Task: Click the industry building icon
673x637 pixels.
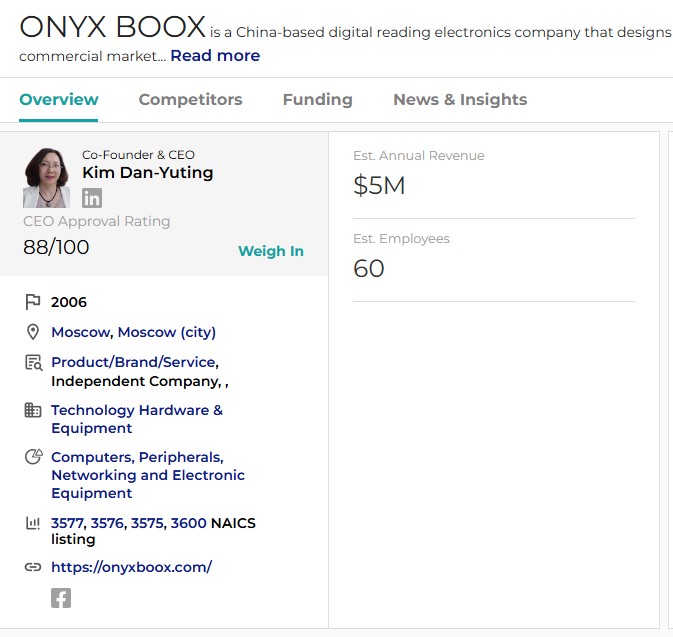Action: coord(33,410)
